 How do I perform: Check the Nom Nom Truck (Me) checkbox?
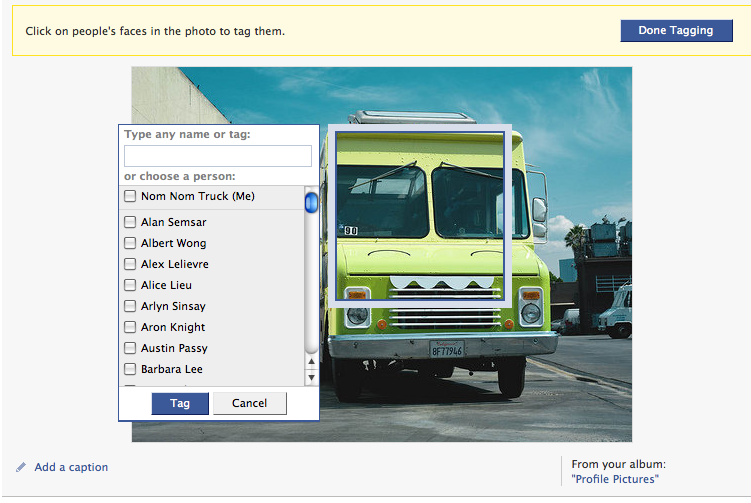click(130, 196)
